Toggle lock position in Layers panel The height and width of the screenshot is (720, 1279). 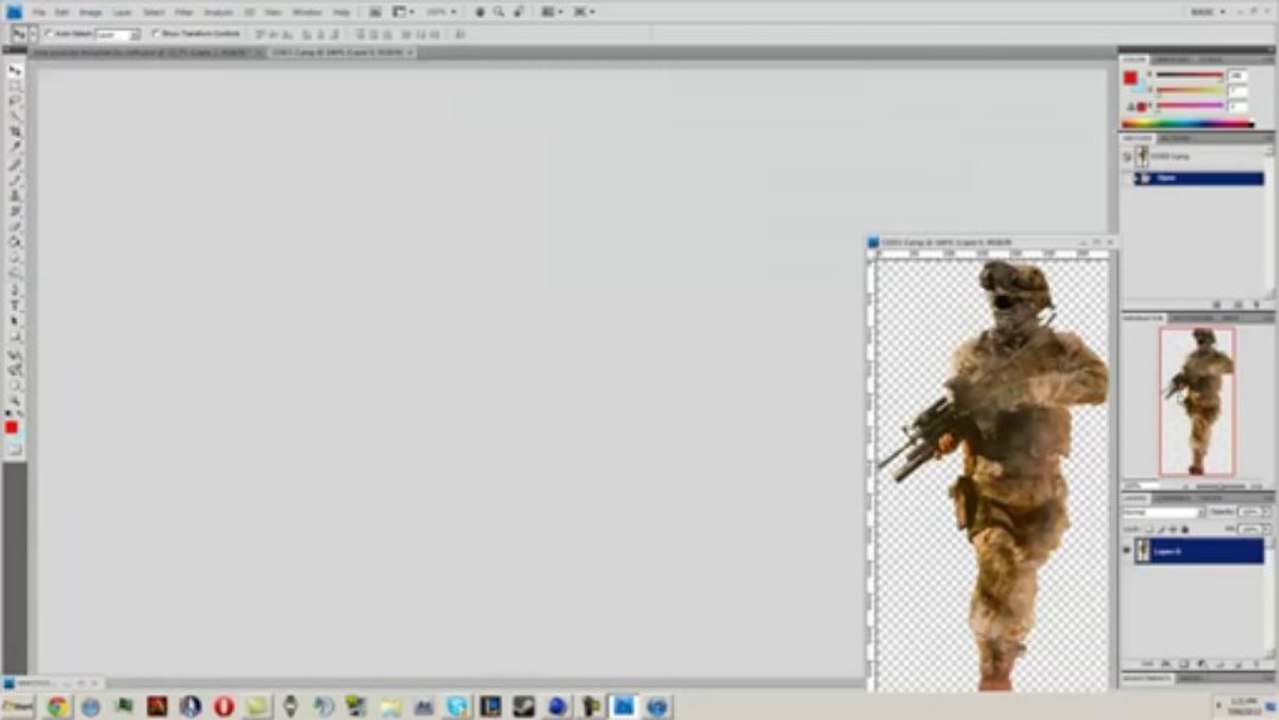click(1173, 530)
